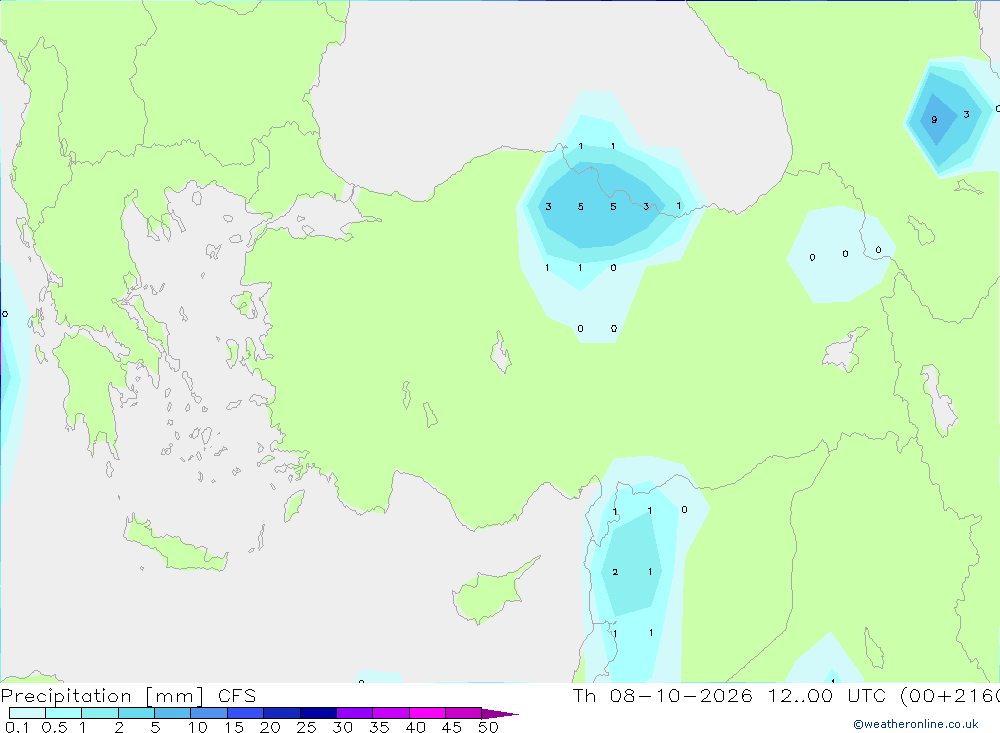This screenshot has height=733, width=1000.
Task: Click the '12..00 UTC' time label
Action: point(827,695)
